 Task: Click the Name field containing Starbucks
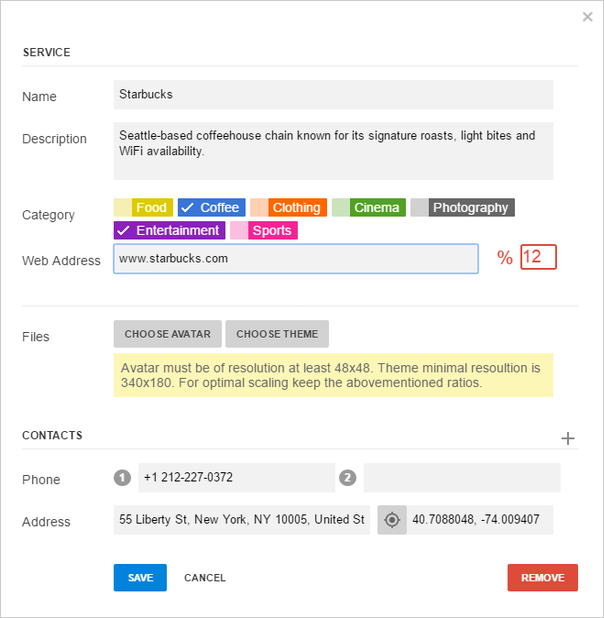coord(334,95)
